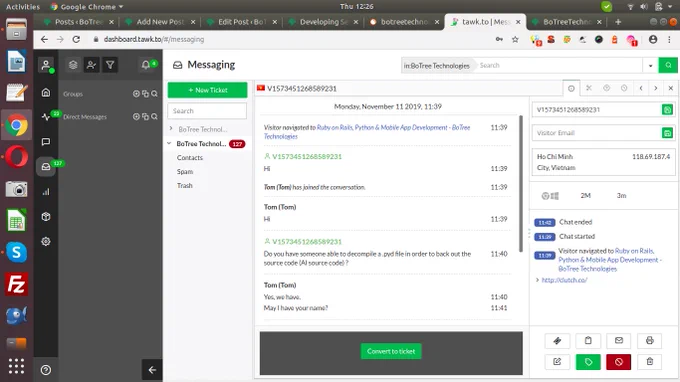Click the green search magnifier button
The height and width of the screenshot is (382, 680).
point(668,65)
